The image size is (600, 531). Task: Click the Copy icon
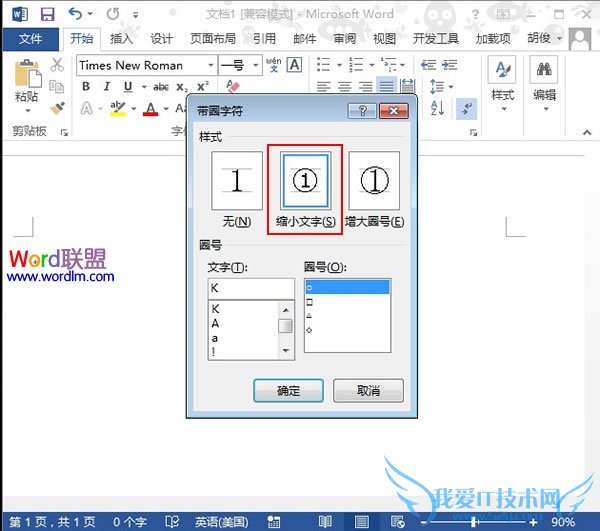(57, 86)
